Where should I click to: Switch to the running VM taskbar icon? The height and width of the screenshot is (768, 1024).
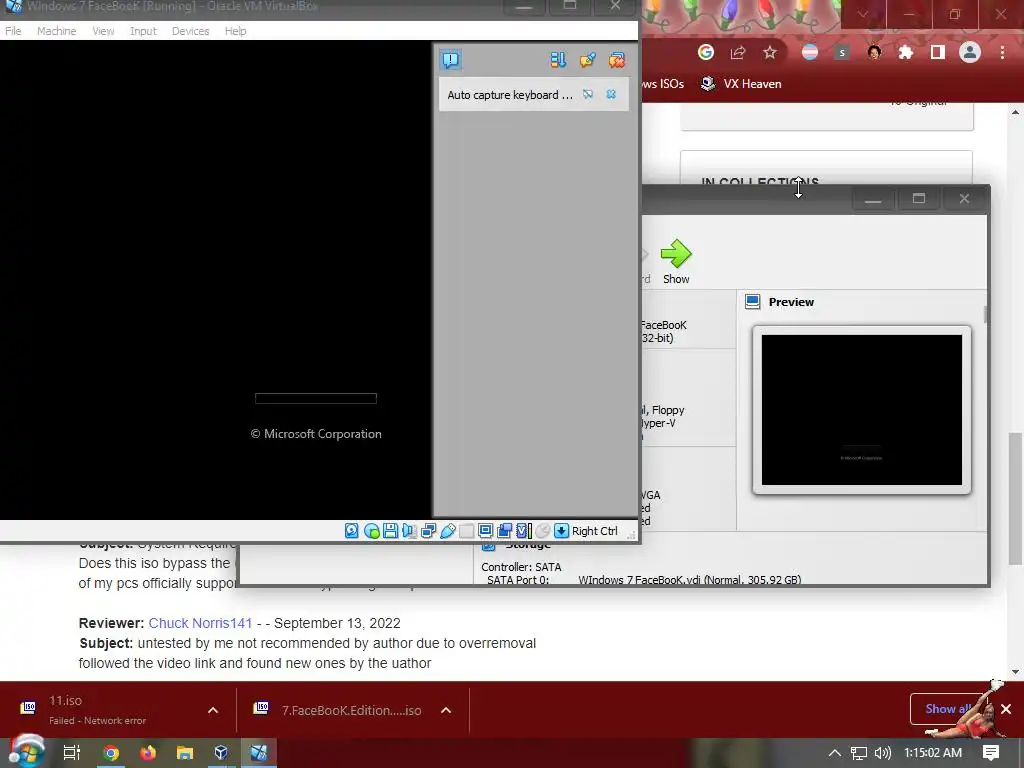[x=259, y=753]
